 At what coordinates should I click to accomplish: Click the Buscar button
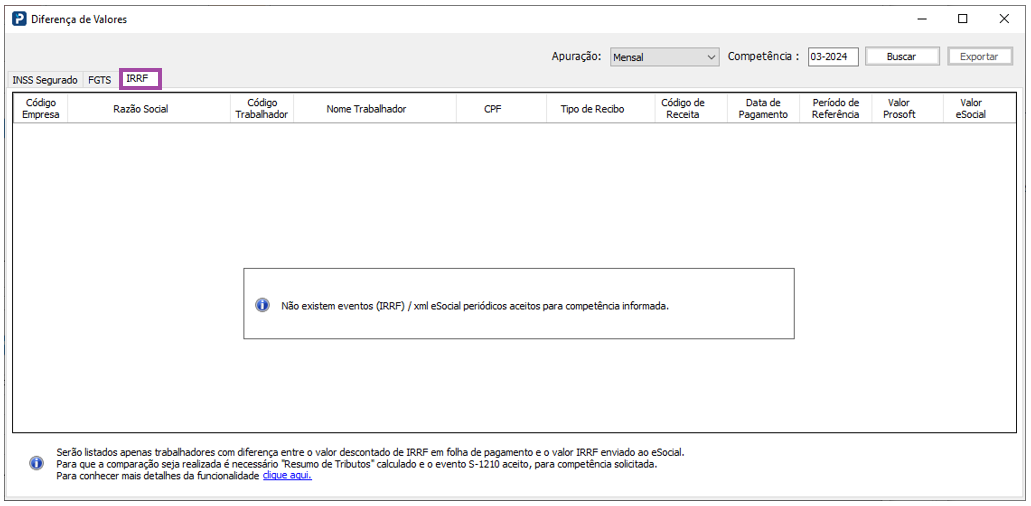901,57
